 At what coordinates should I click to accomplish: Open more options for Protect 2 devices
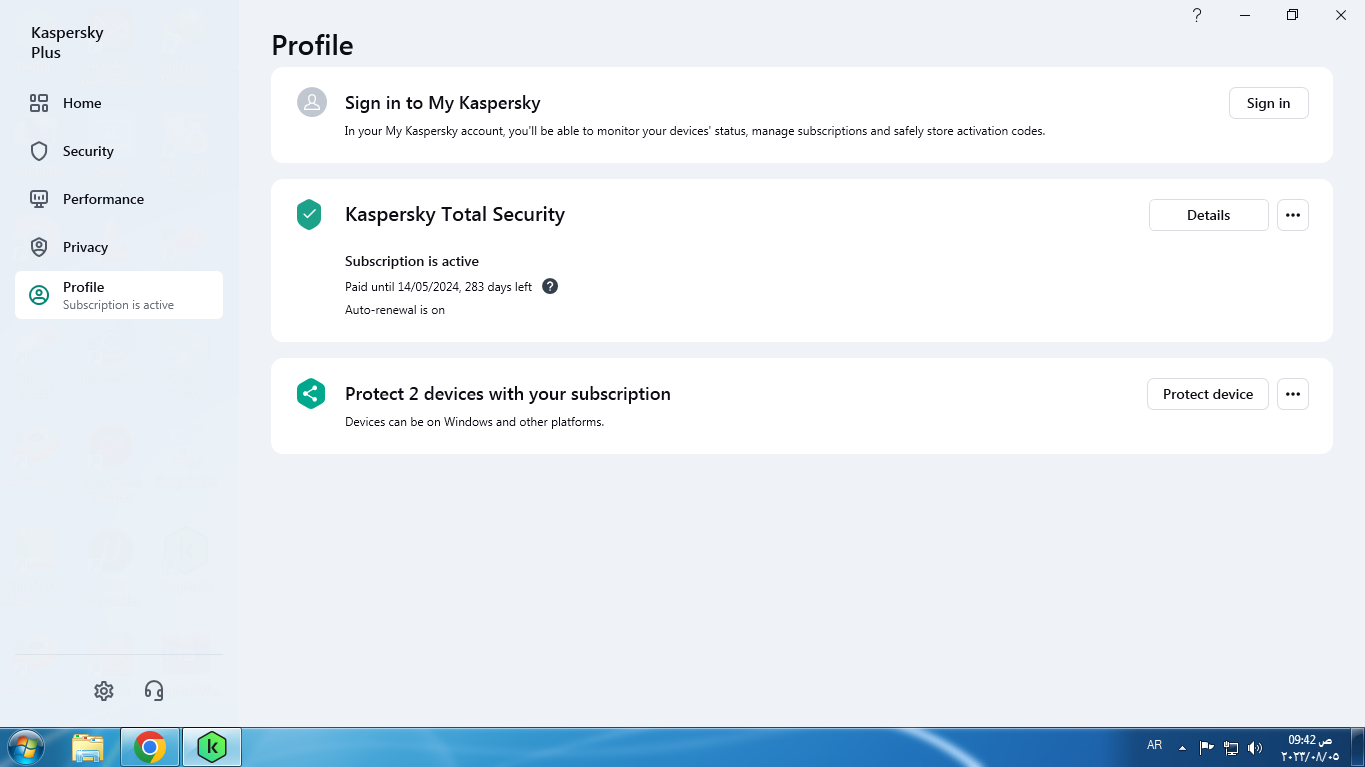[1292, 394]
